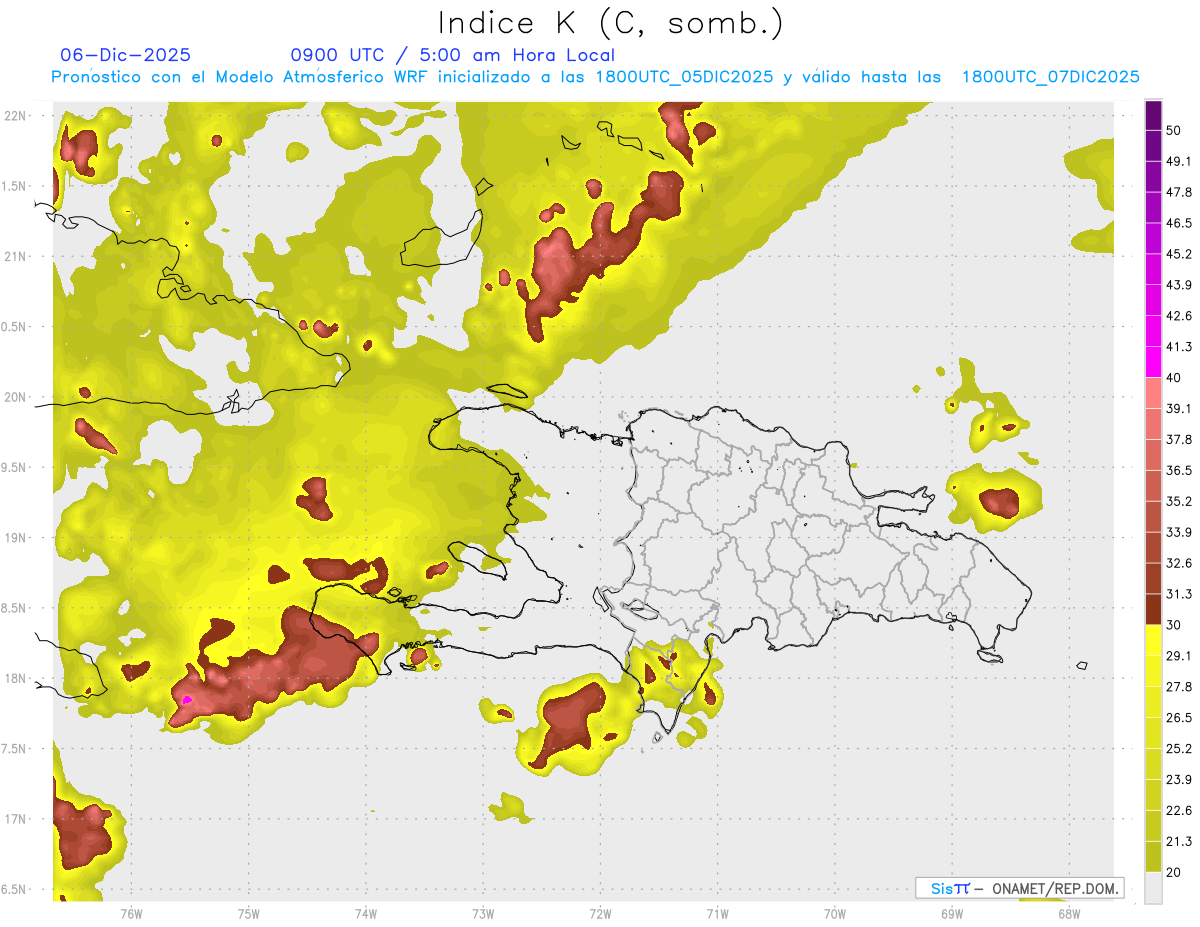Click the "69W" longitude label
Image resolution: width=1200 pixels, height=927 pixels.
[x=952, y=914]
